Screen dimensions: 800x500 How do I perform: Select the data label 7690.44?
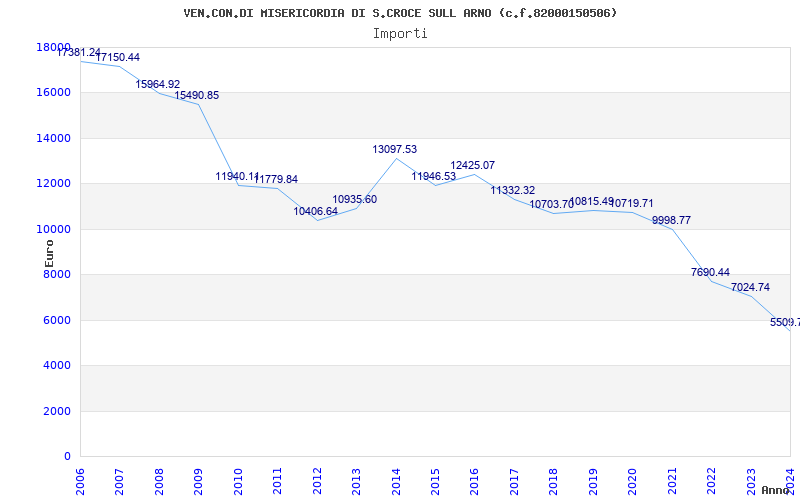coord(710,272)
